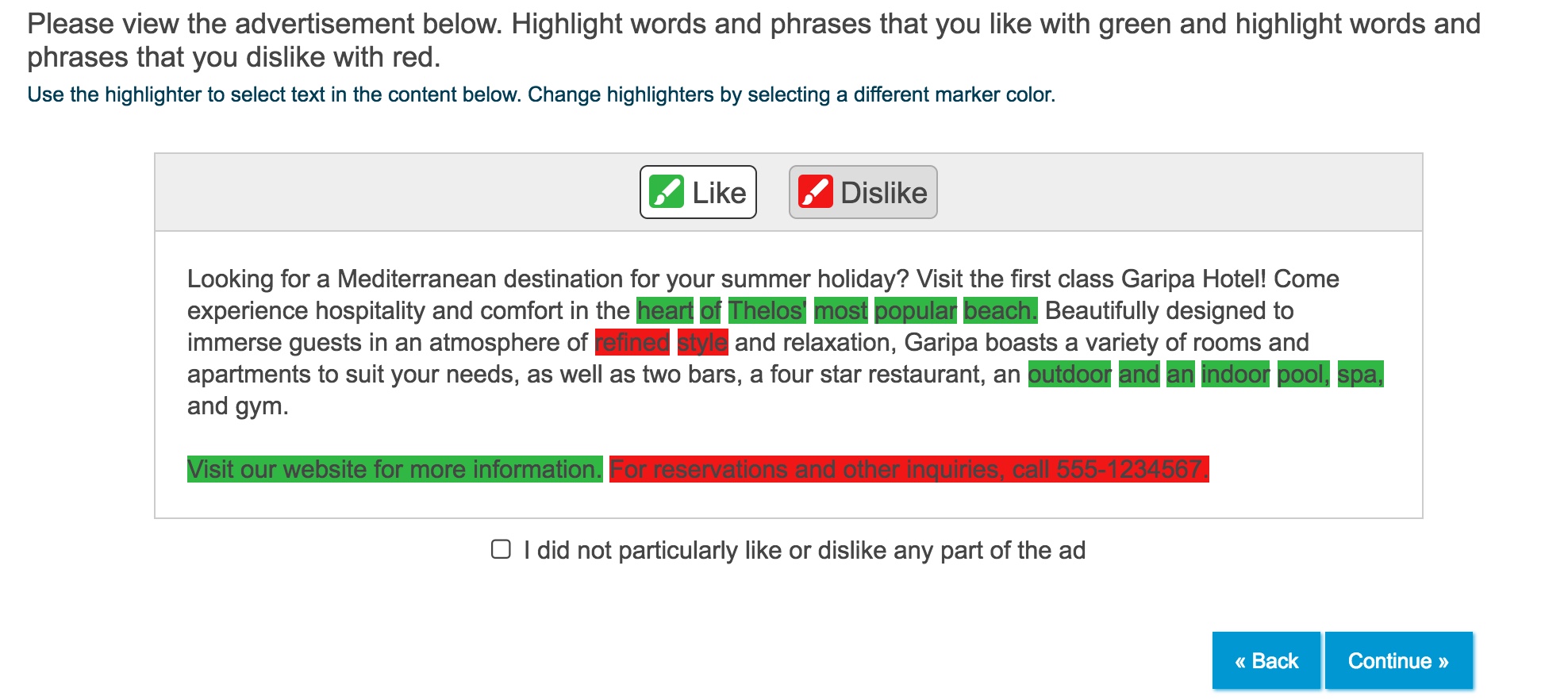Click the green 'Visit our website' sentence
The height and width of the screenshot is (700, 1568).
pos(395,469)
